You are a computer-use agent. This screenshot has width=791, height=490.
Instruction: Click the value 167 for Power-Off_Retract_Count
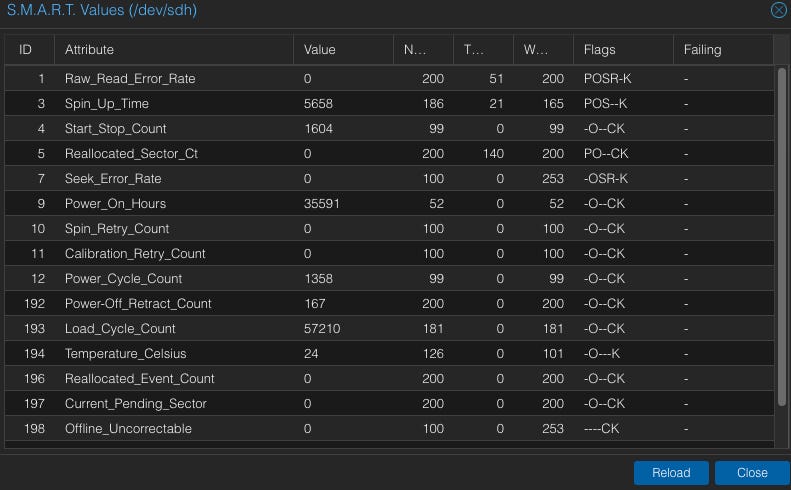click(315, 303)
